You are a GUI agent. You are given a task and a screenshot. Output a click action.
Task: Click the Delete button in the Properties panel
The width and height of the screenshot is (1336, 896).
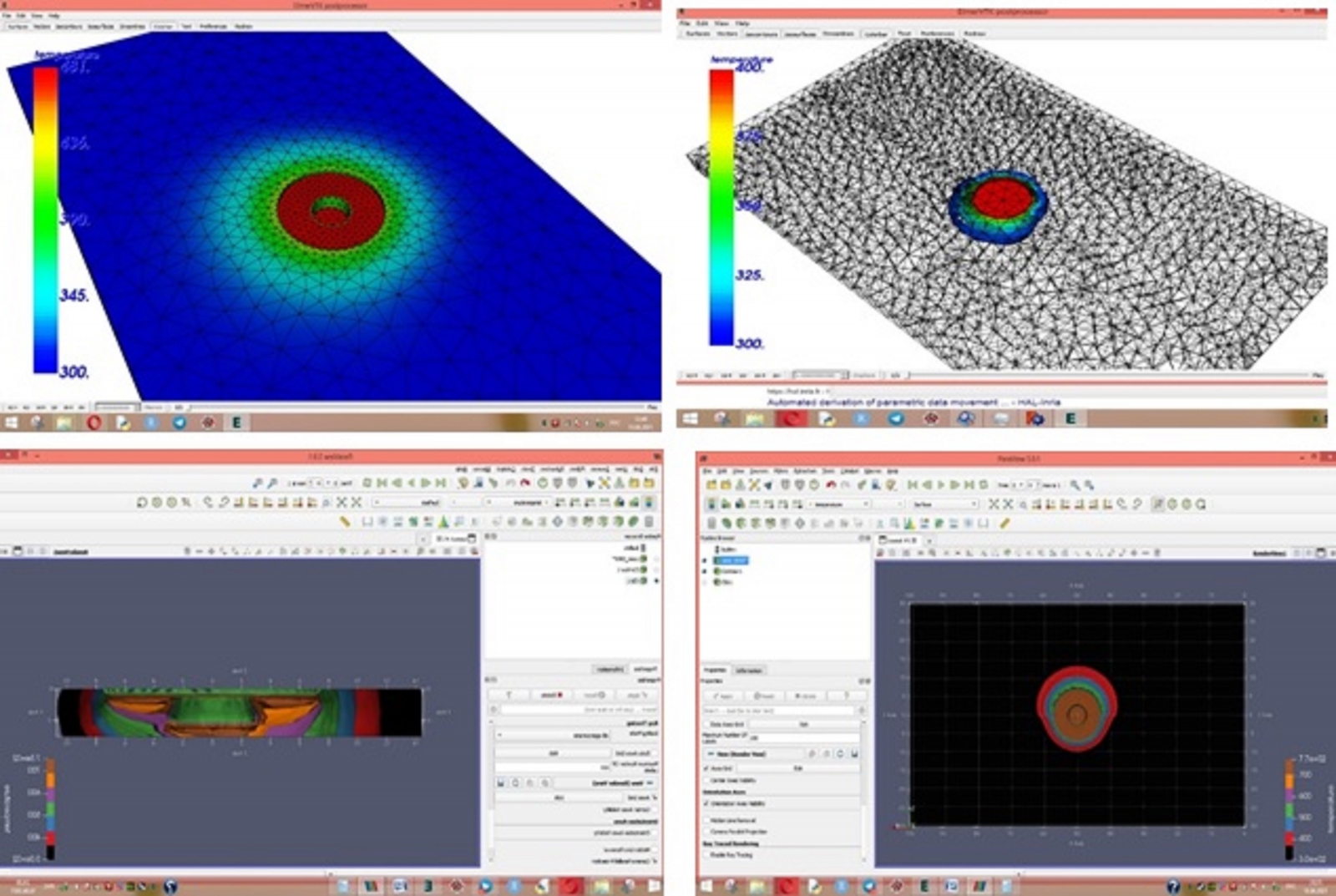tap(805, 696)
